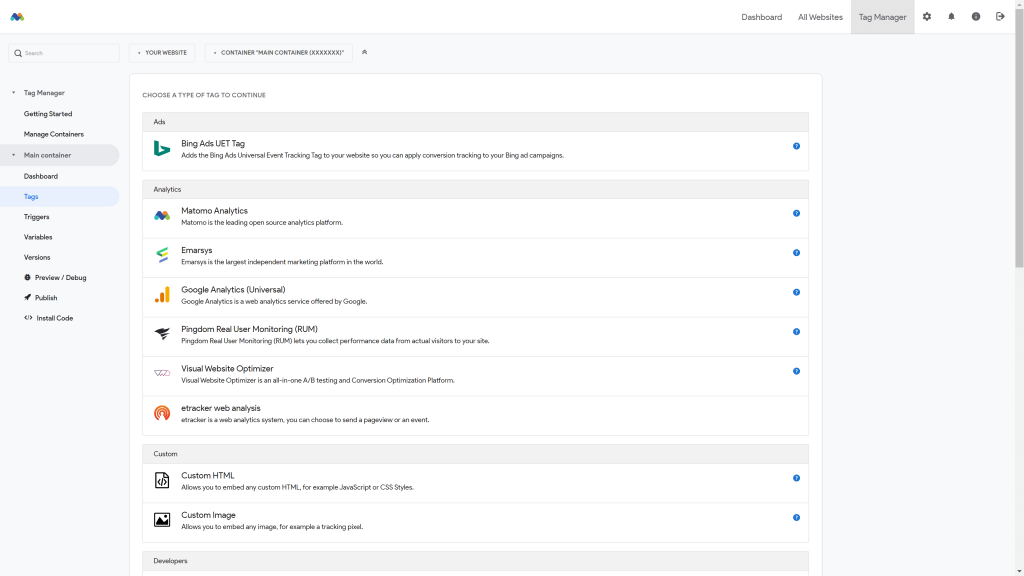Click the sign out icon
1024x576 pixels.
[1000, 17]
